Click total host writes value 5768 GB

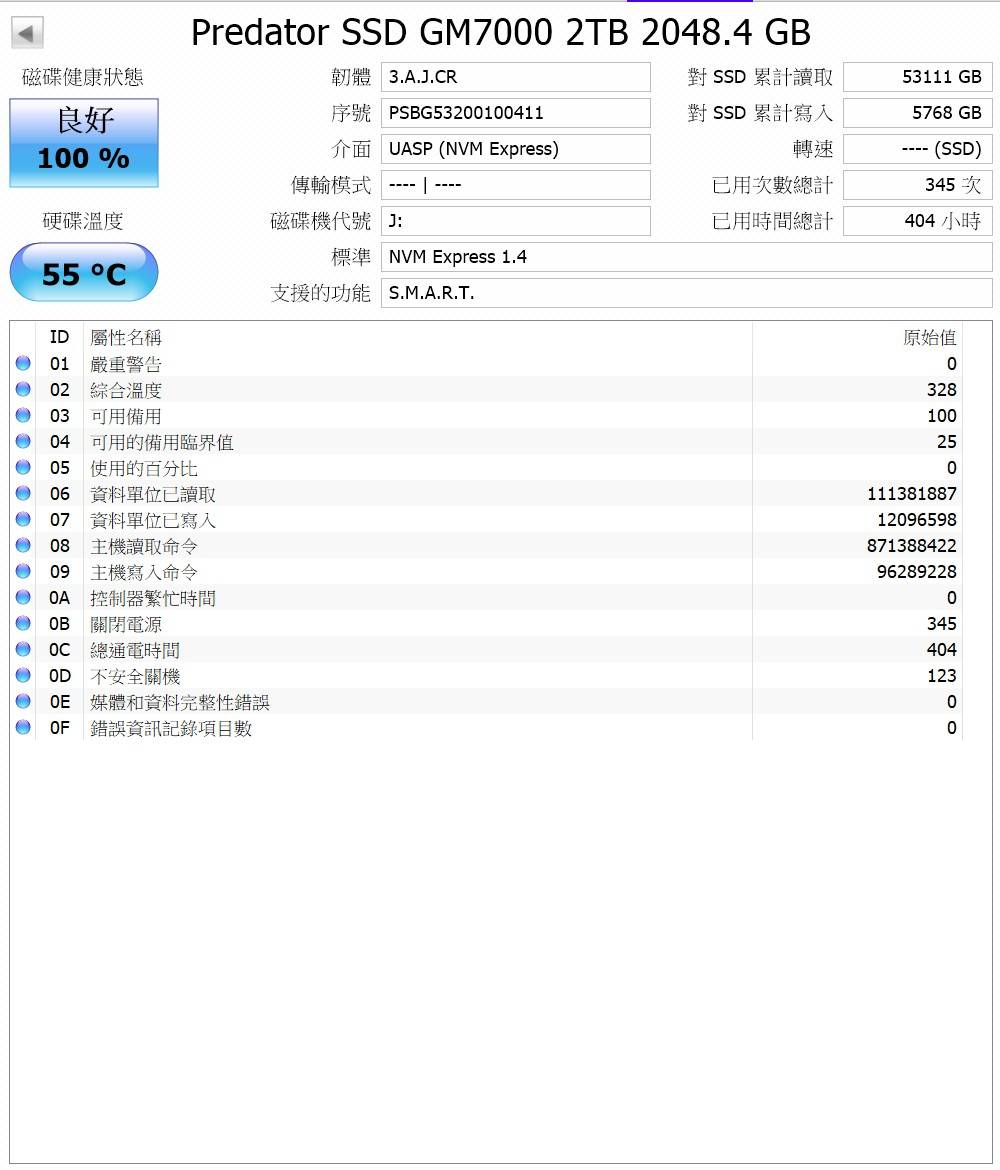(x=918, y=113)
